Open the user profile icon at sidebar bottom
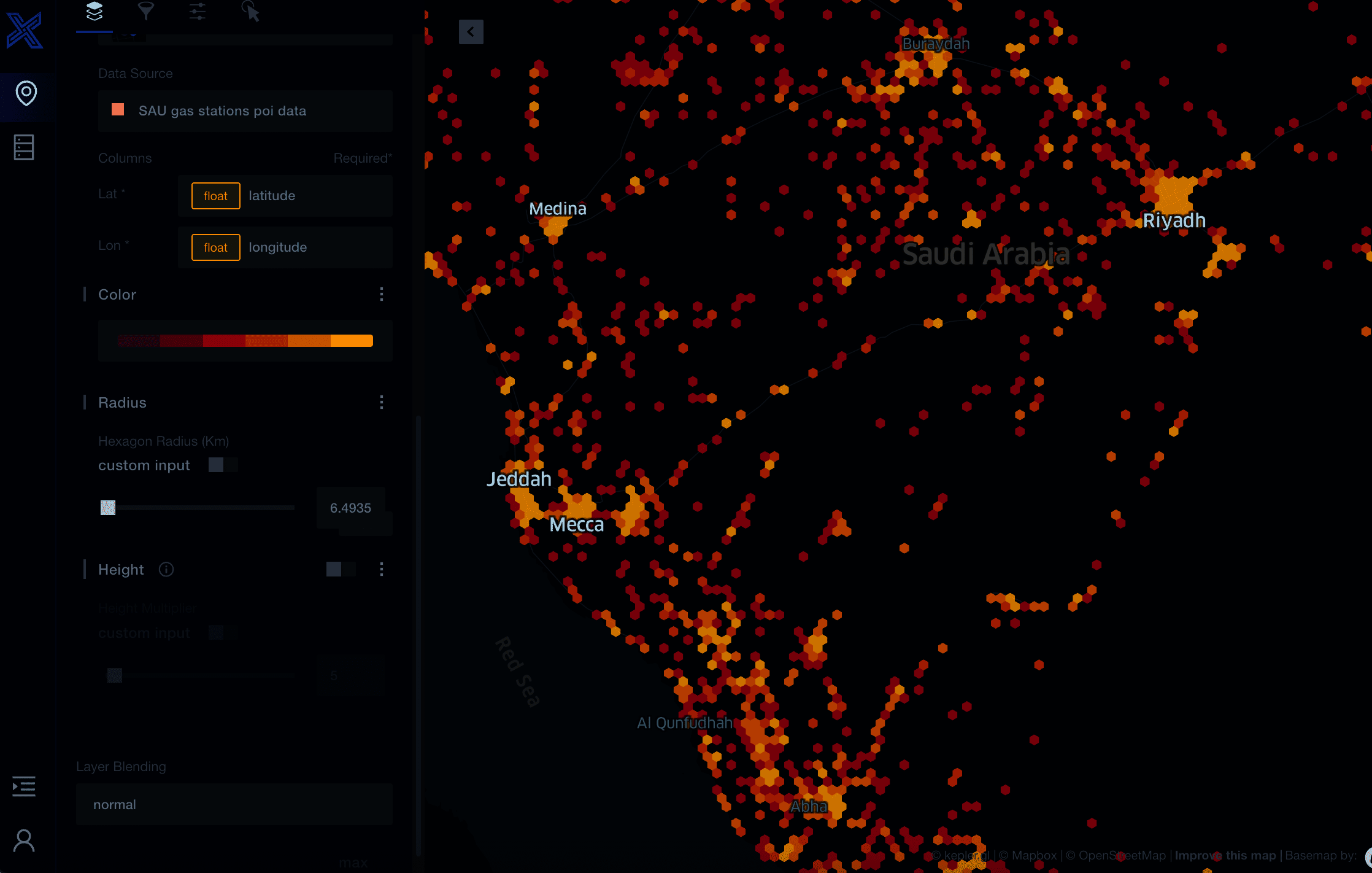The width and height of the screenshot is (1372, 873). coord(25,840)
